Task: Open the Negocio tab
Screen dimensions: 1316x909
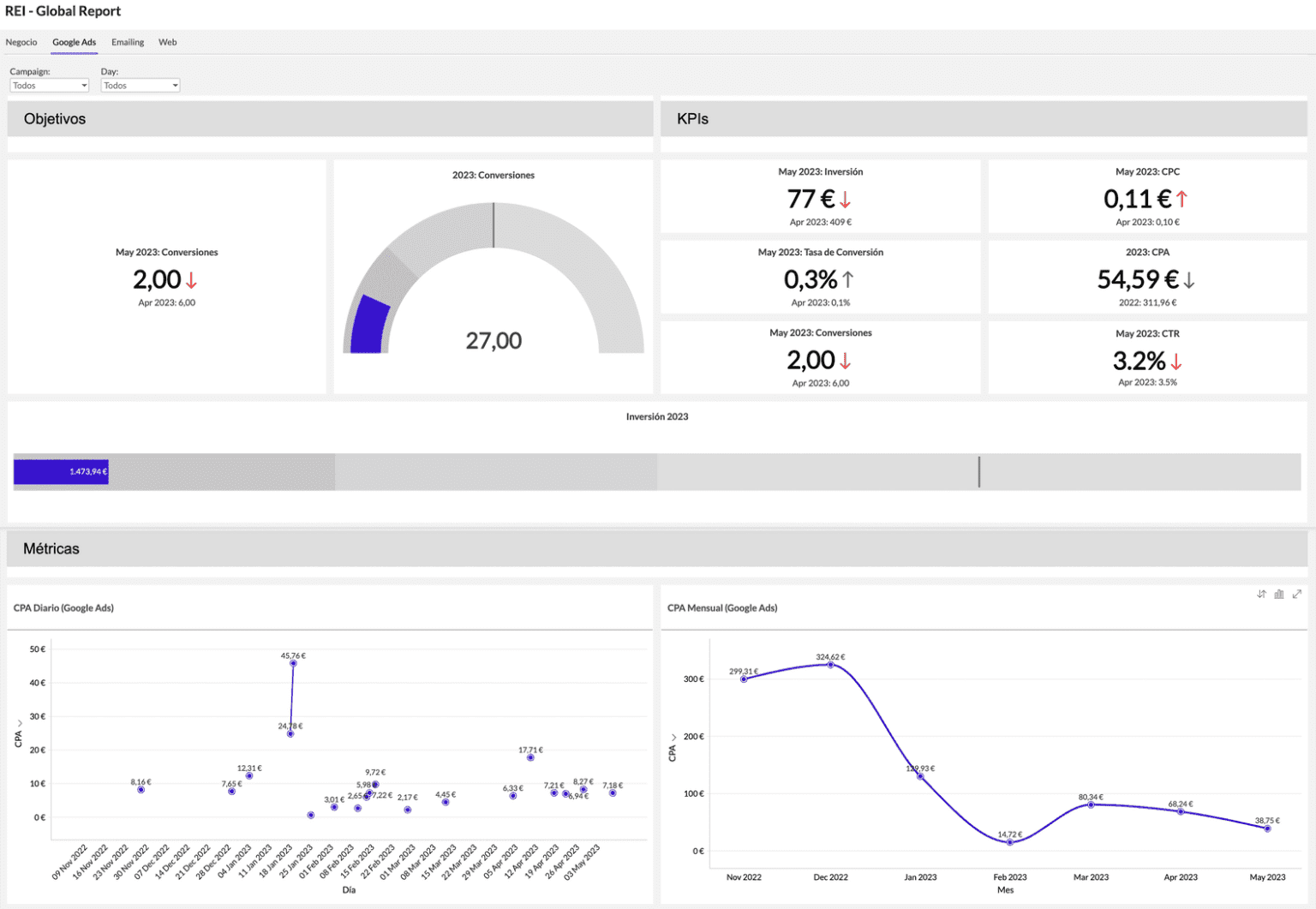Action: [21, 41]
